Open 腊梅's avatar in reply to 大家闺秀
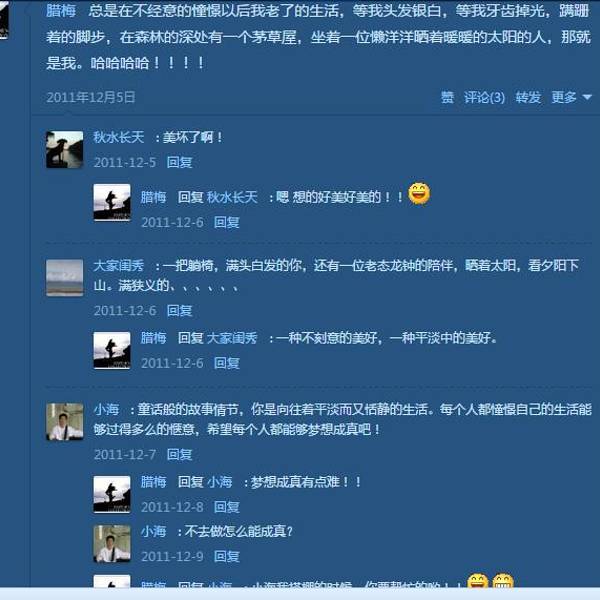 (x=112, y=351)
